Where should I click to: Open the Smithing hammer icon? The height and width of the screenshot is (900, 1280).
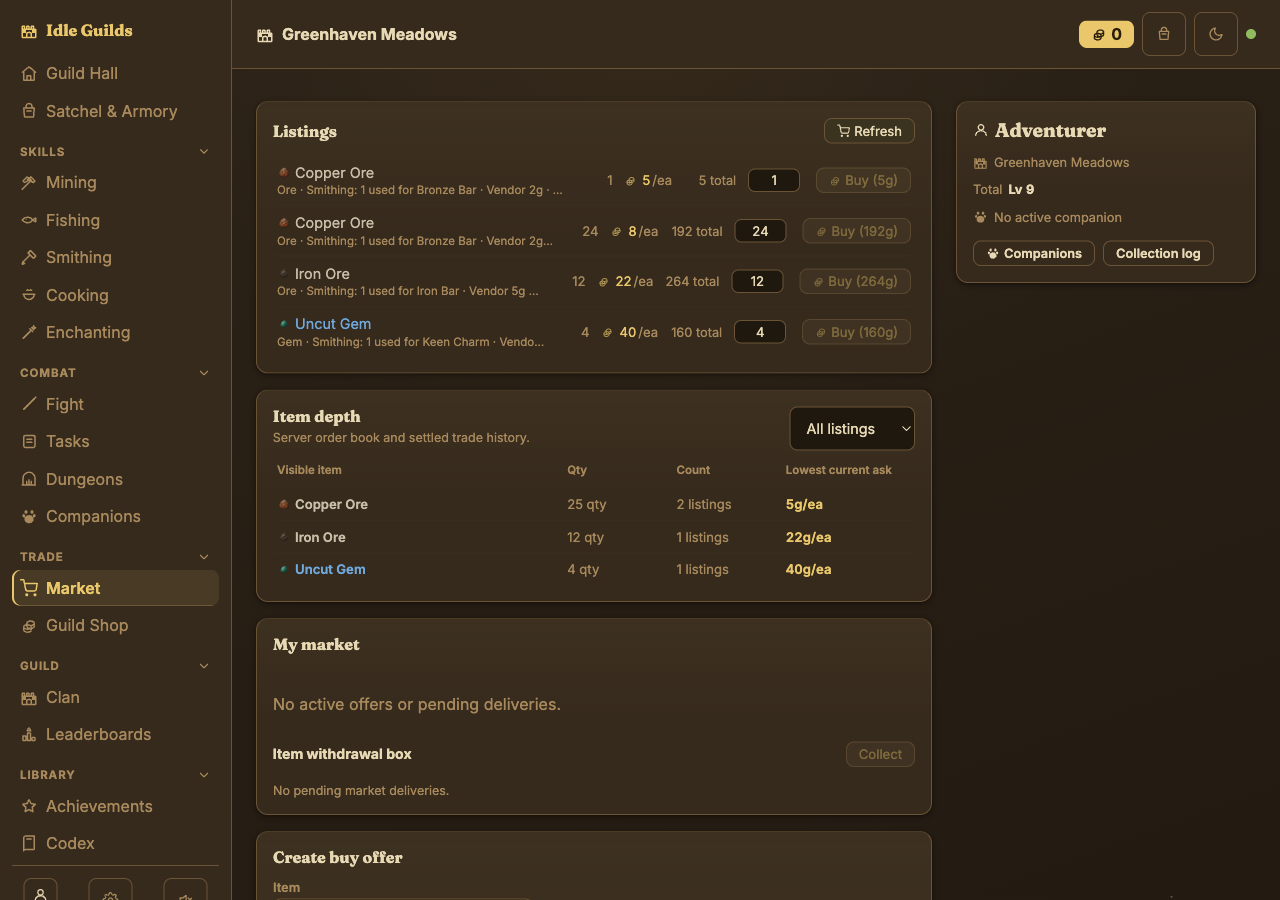(29, 258)
